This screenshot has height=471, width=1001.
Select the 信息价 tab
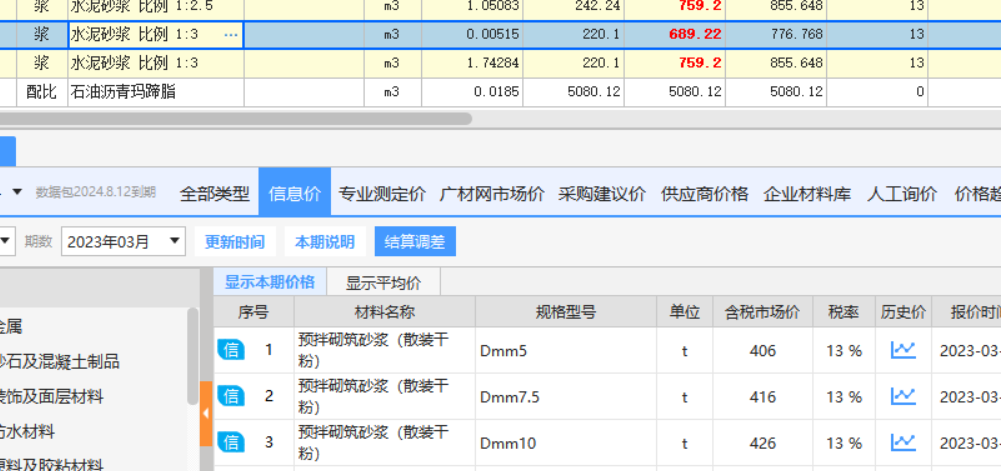click(295, 192)
